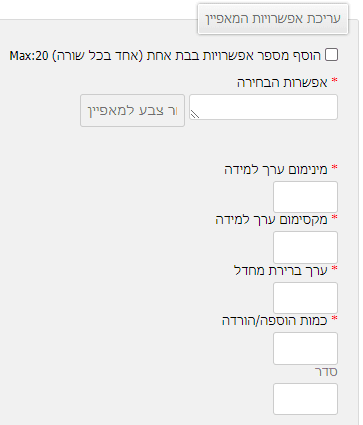This screenshot has height=425, width=363.
Task: Click the אפשרות הבחירה field label
Action: coord(282,83)
